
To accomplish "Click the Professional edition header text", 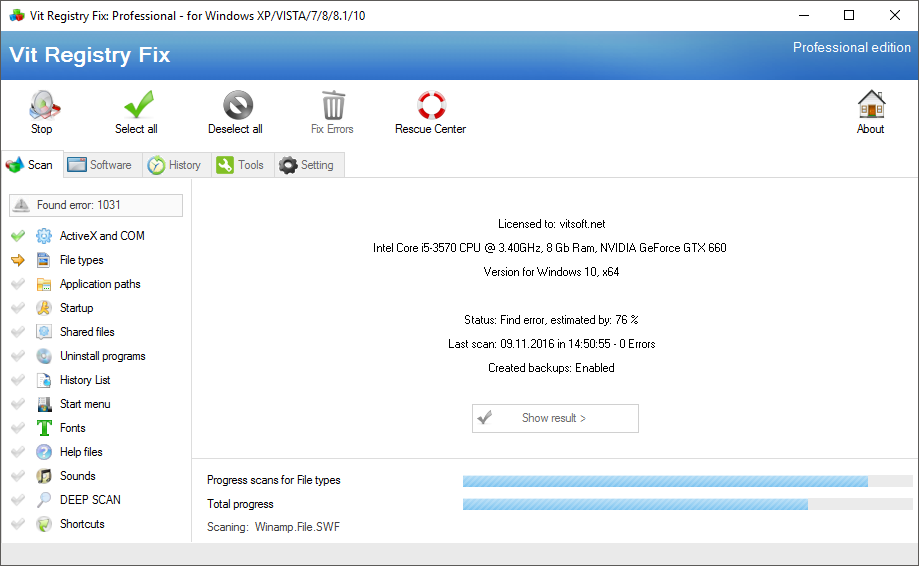I will coord(852,47).
